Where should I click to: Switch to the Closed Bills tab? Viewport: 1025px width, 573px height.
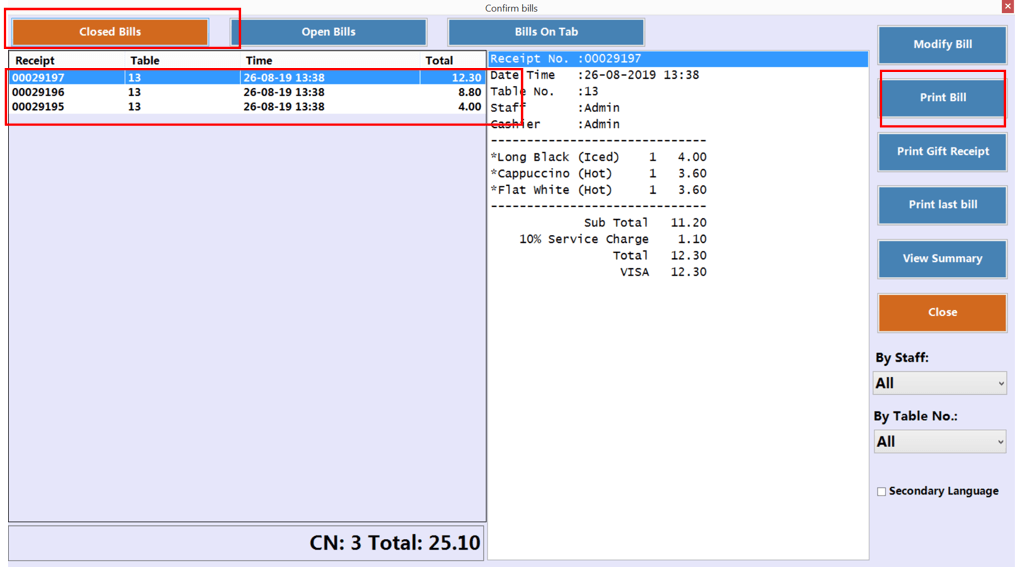point(110,32)
